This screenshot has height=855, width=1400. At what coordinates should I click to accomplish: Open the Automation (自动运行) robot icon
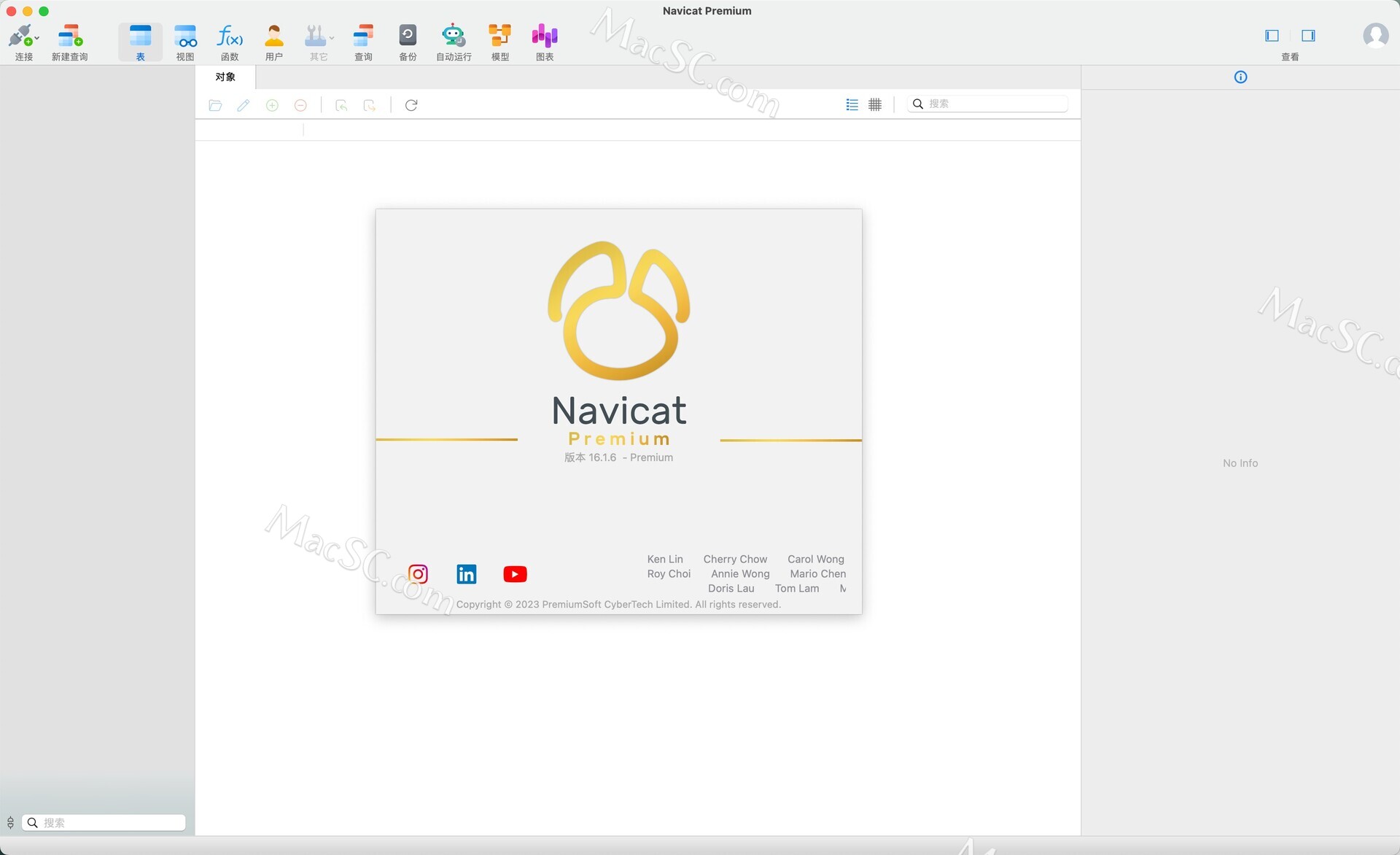coord(454,36)
